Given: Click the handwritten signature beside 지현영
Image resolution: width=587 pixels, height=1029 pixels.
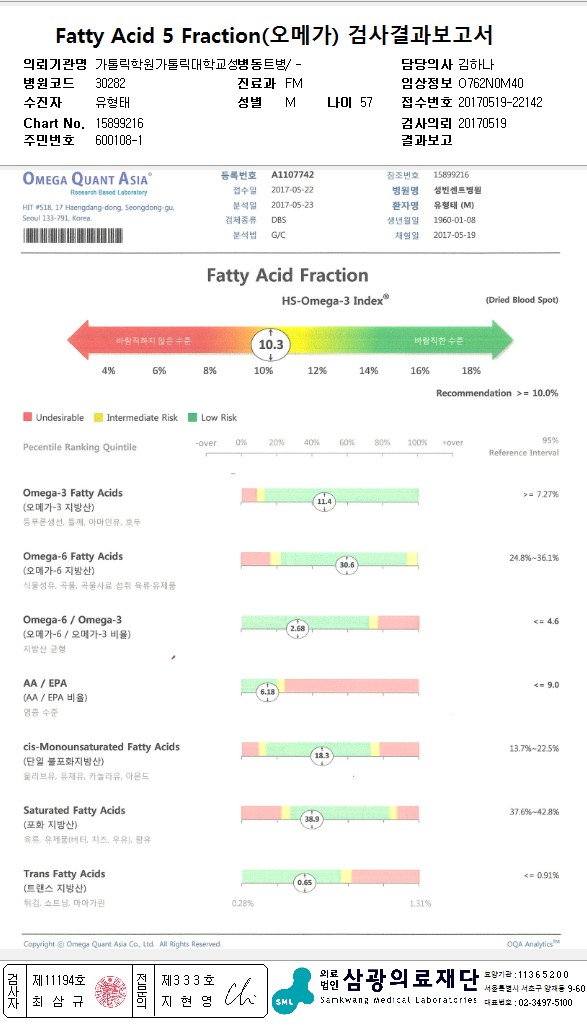Looking at the screenshot, I should click(x=240, y=992).
